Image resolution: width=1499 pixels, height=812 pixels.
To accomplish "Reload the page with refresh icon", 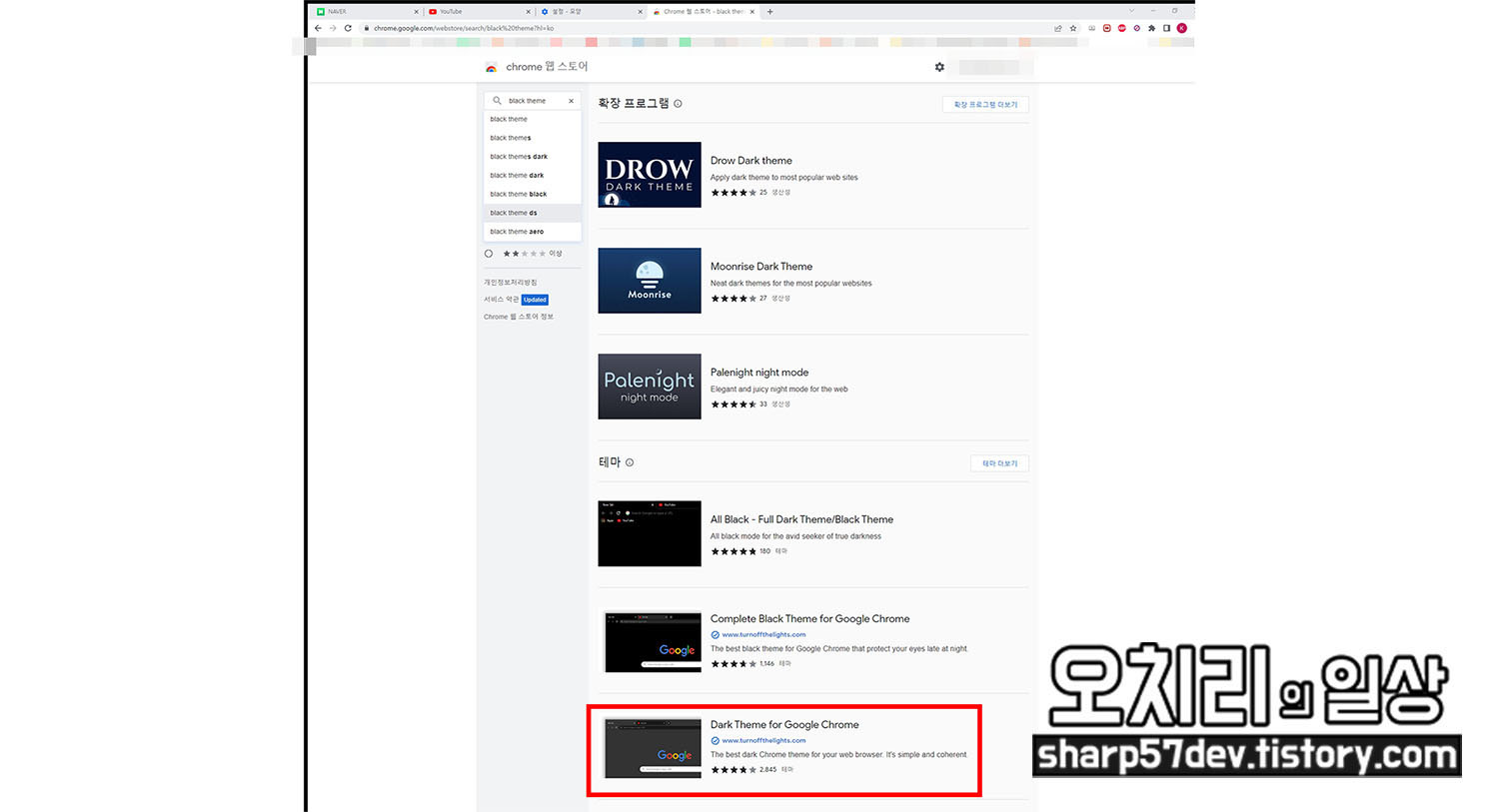I will 348,28.
